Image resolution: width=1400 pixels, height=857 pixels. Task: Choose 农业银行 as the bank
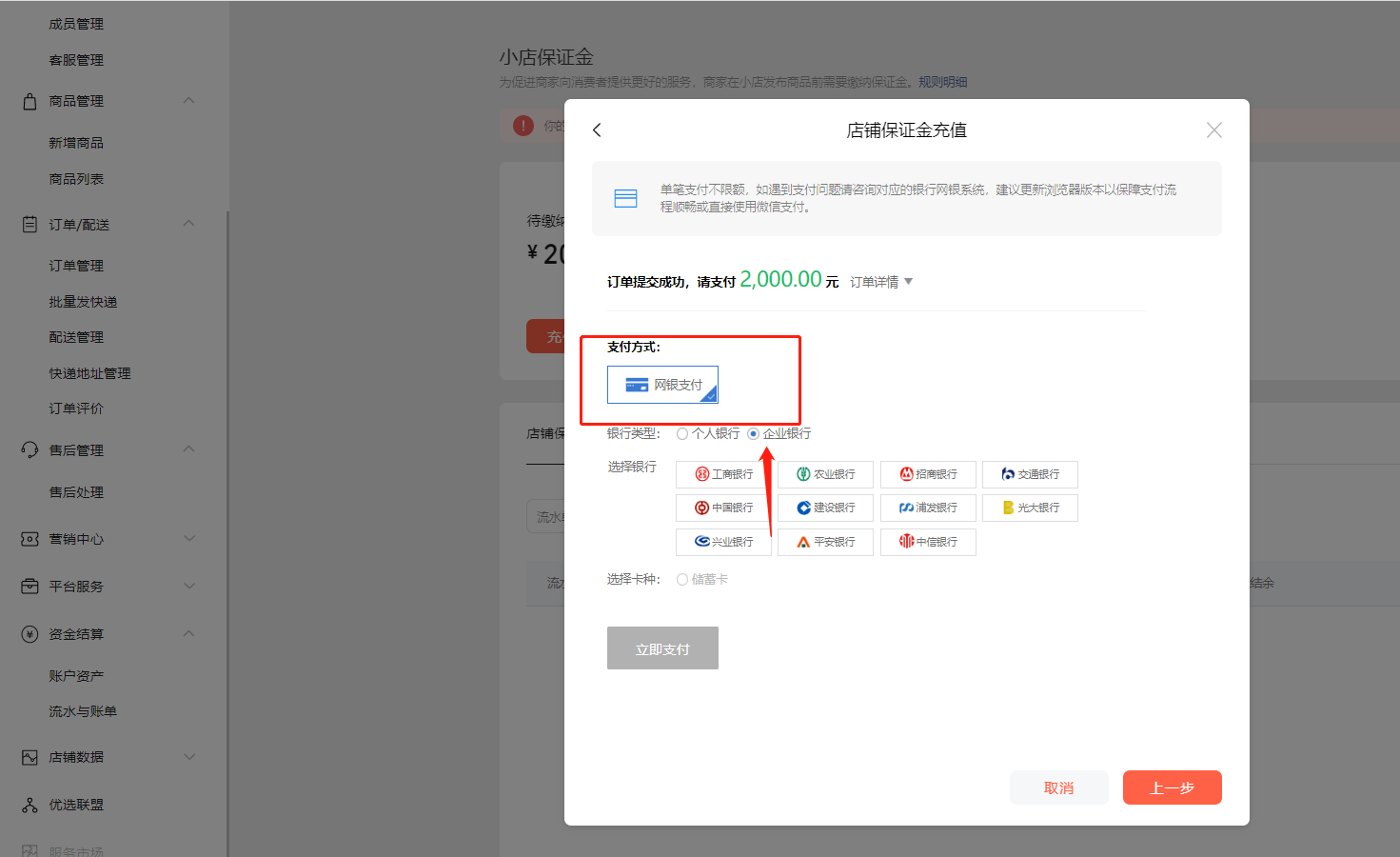click(825, 474)
